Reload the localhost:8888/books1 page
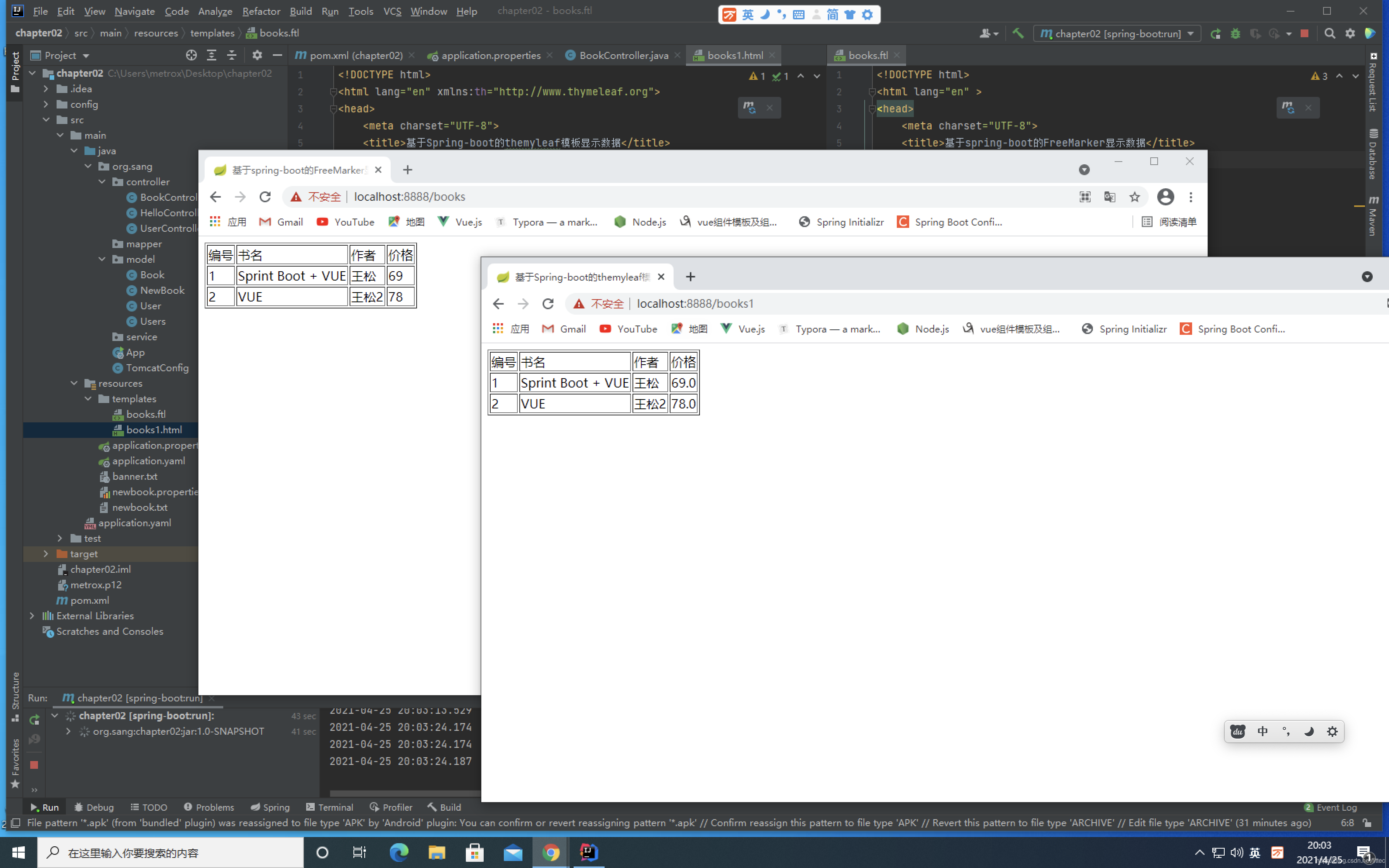 (548, 304)
